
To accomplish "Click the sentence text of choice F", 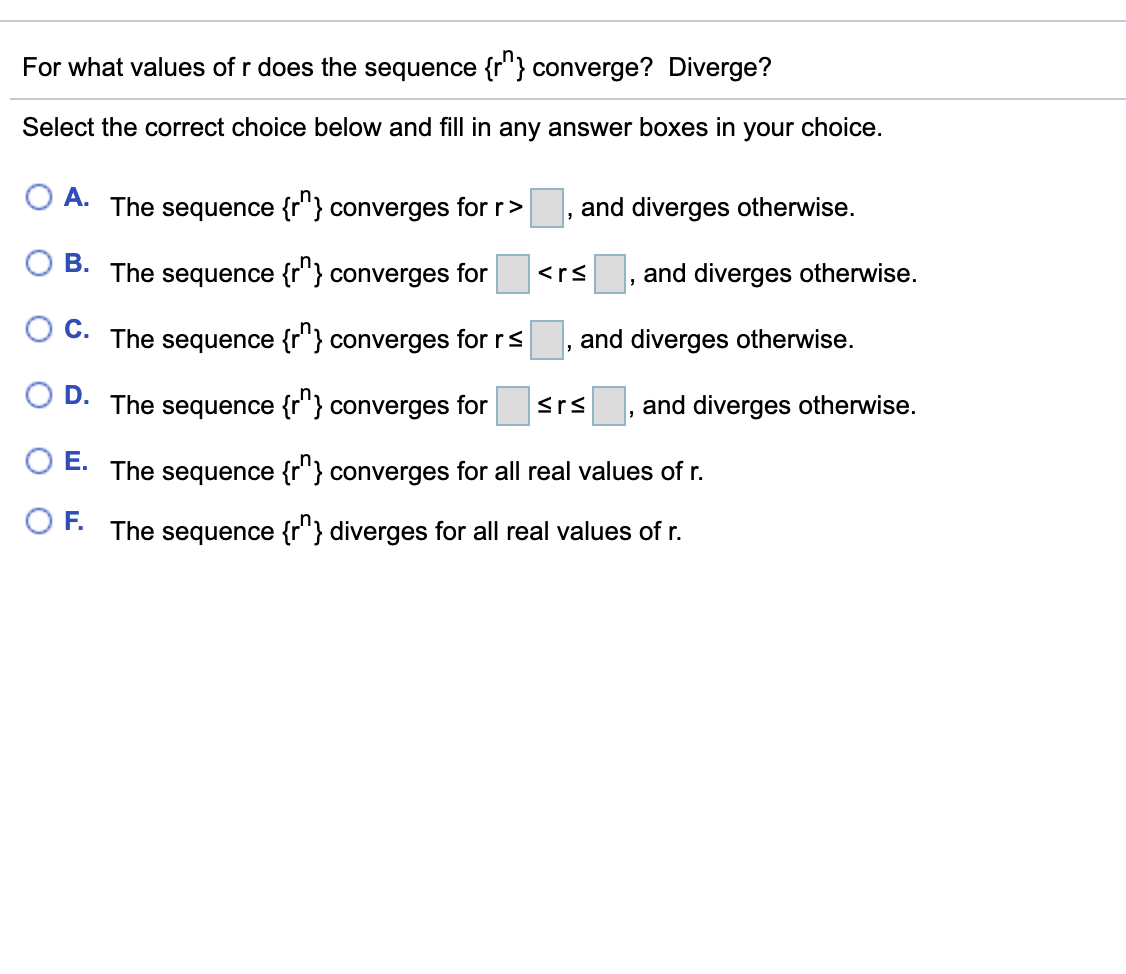I will click(395, 531).
